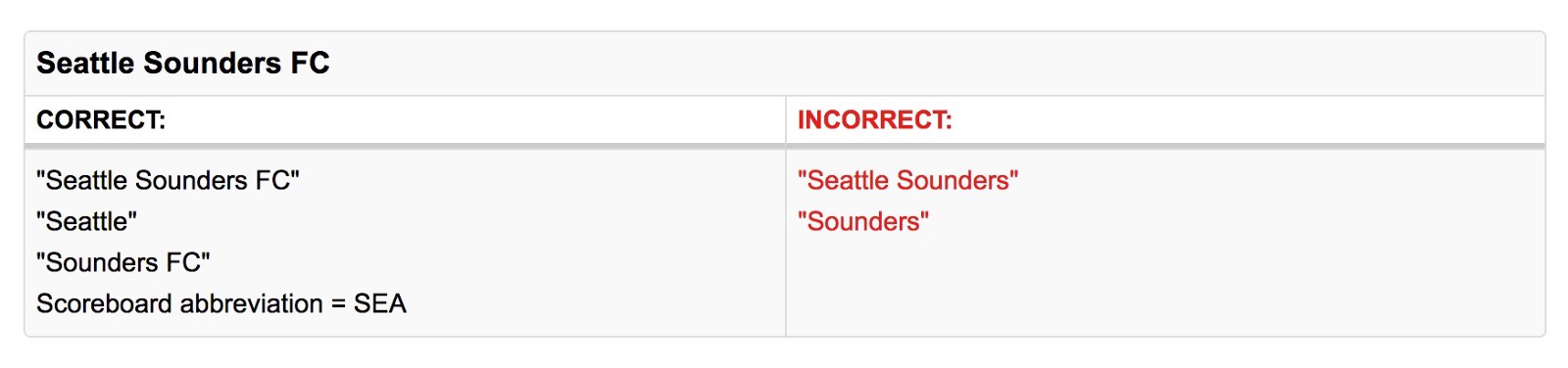
Task: Click the bold "Seattle Sounders FC" table title
Action: (x=183, y=64)
